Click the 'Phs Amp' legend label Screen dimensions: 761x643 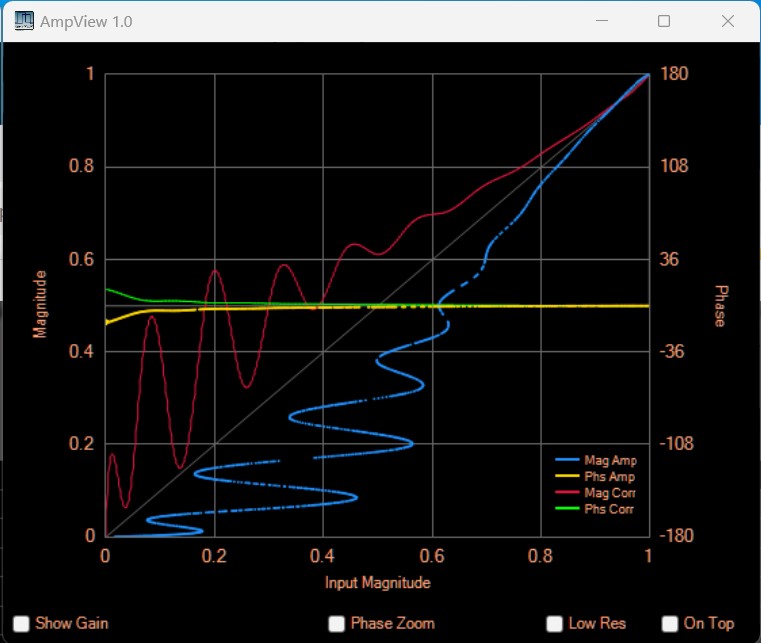610,477
